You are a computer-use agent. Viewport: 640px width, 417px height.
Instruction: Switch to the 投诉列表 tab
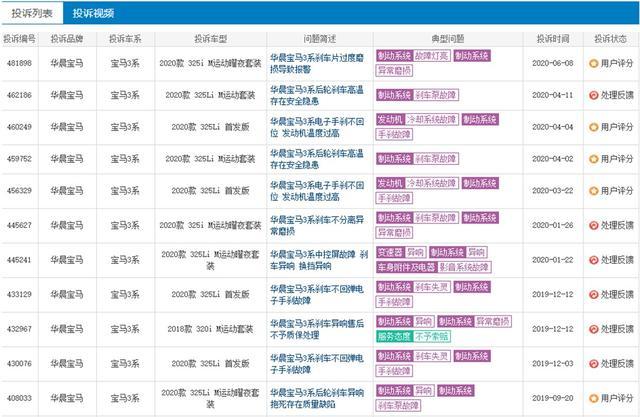tap(32, 13)
